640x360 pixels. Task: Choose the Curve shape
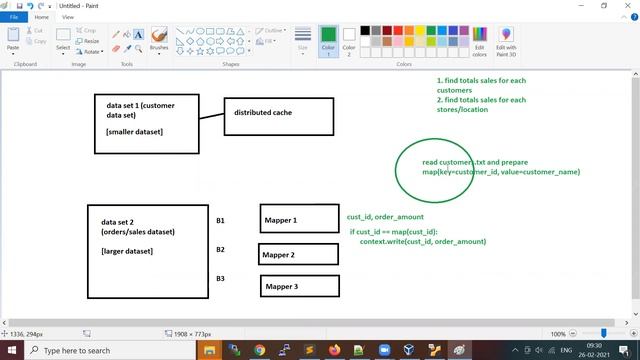190,31
